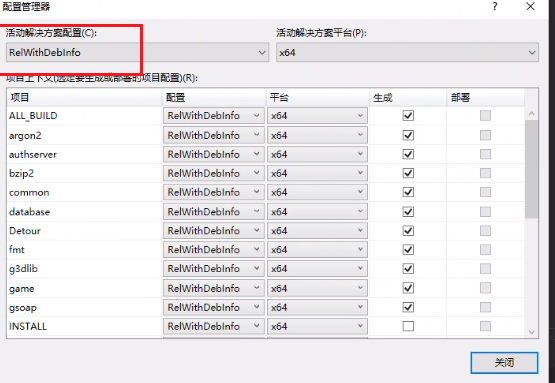The height and width of the screenshot is (383, 555).
Task: Open the configuration dropdown for INSTALL
Action: (214, 326)
